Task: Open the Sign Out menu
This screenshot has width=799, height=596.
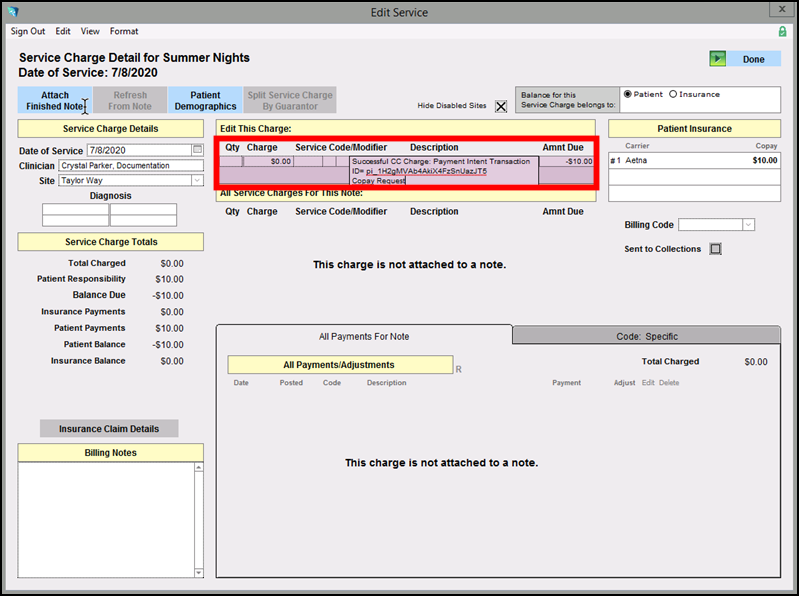Action: [x=28, y=31]
